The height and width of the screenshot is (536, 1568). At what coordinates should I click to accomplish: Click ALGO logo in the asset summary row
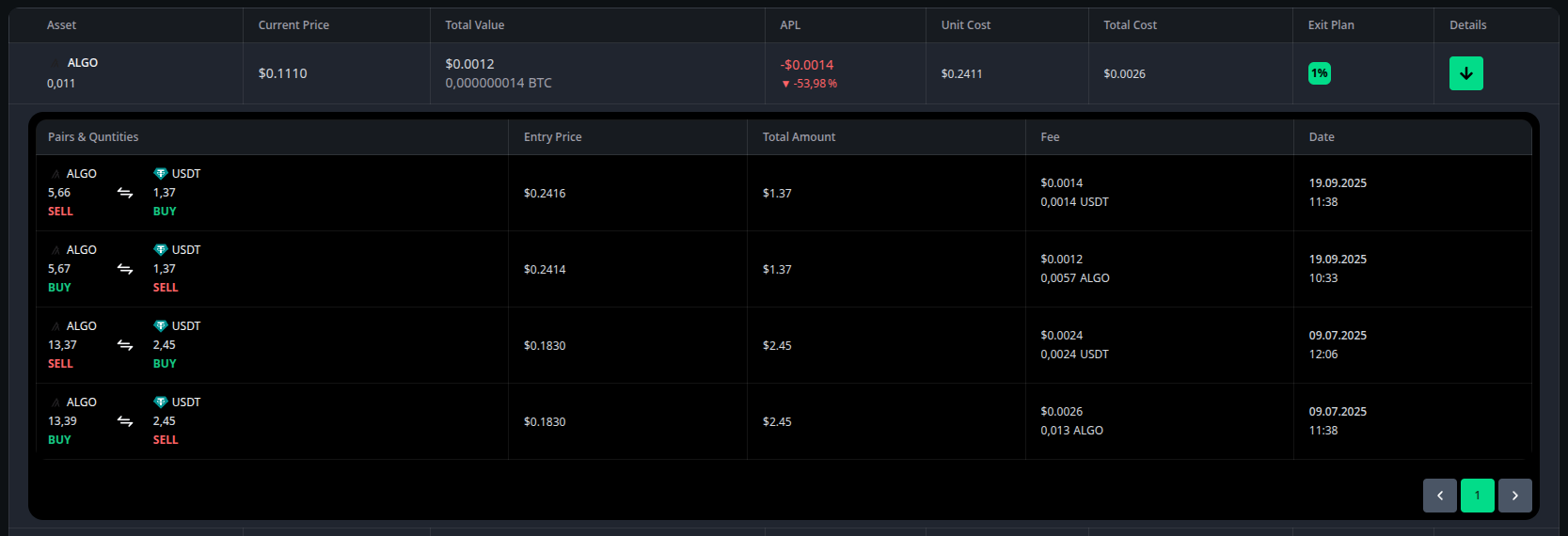(x=55, y=63)
